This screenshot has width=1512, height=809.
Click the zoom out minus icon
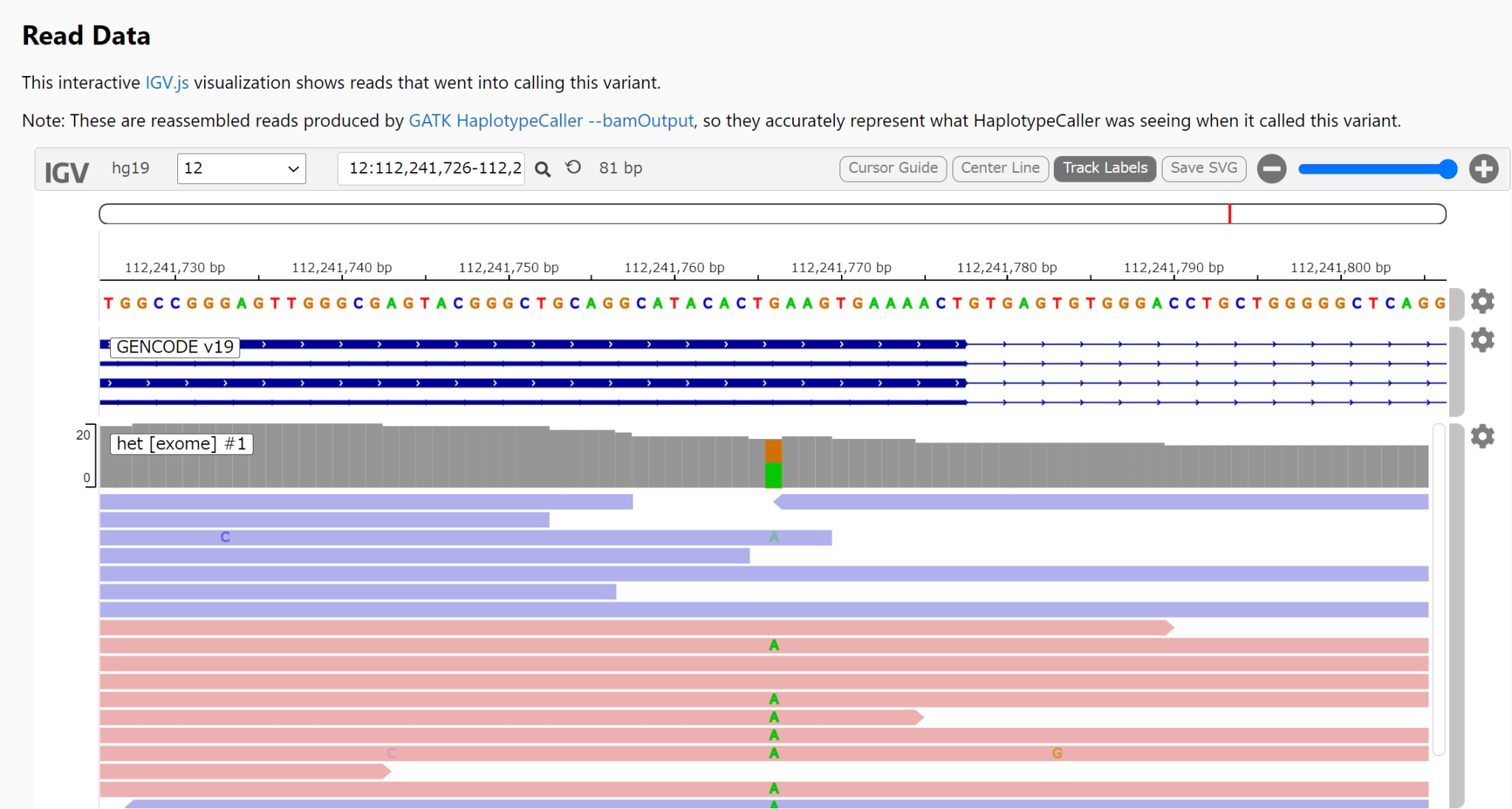pos(1271,168)
